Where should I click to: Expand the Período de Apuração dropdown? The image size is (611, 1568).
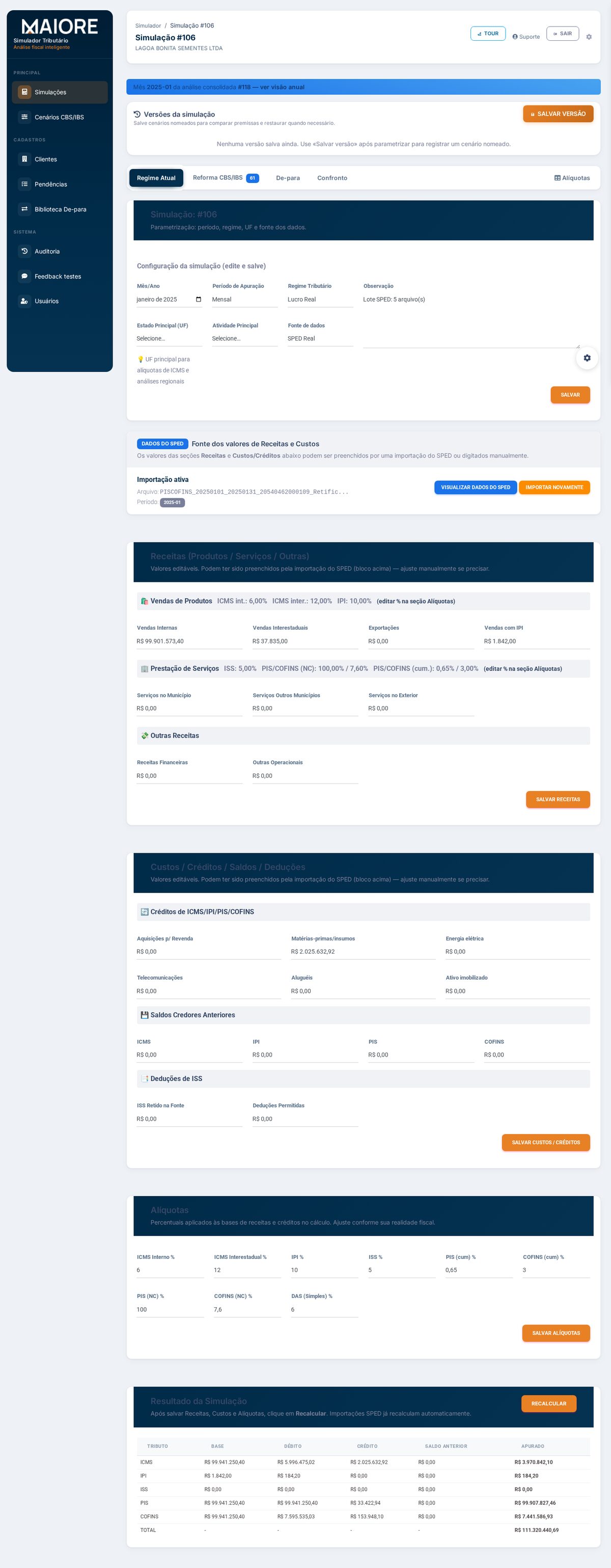click(244, 300)
